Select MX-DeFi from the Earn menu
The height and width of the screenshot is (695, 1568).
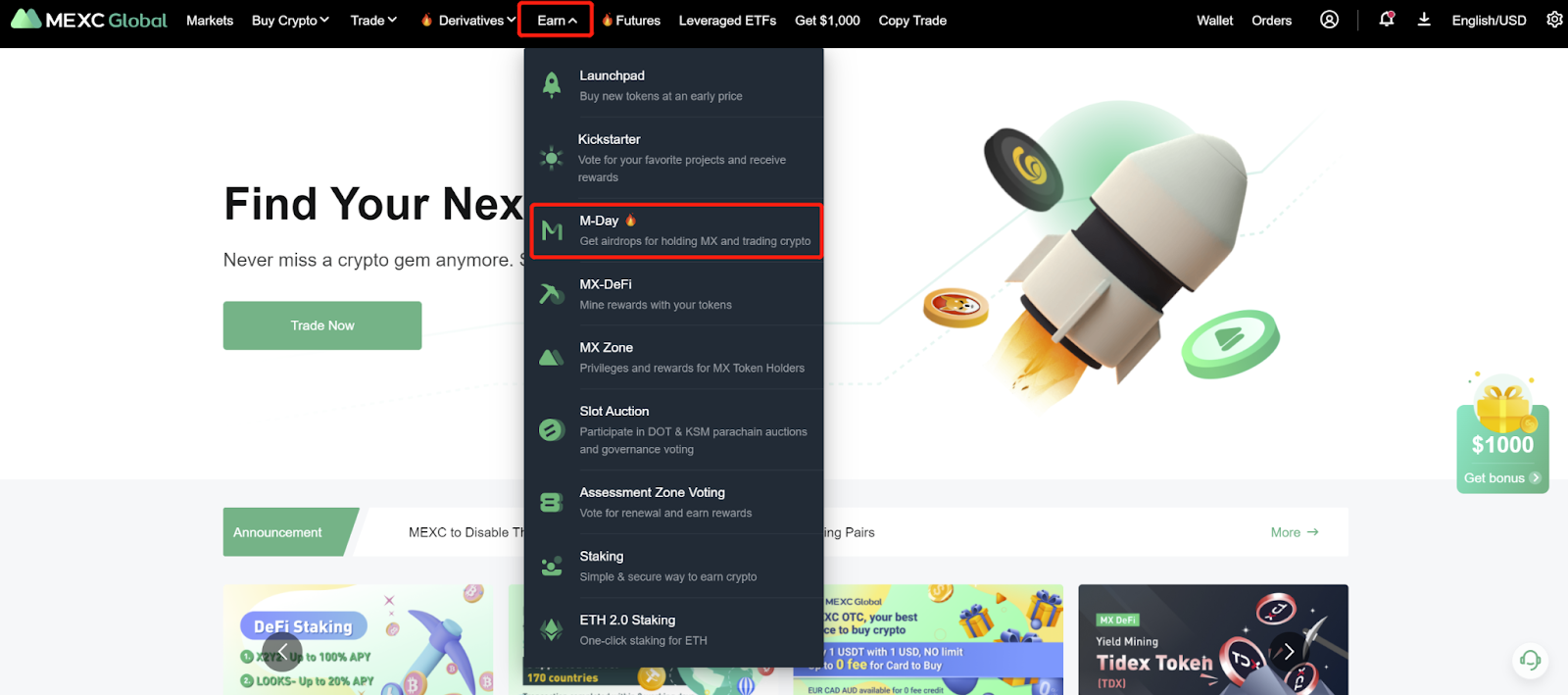pos(673,294)
